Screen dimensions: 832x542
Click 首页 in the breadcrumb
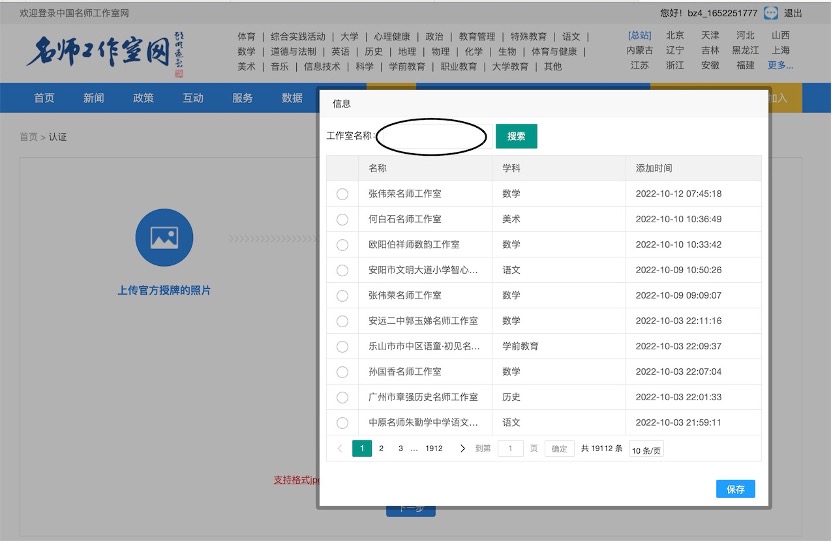click(29, 137)
